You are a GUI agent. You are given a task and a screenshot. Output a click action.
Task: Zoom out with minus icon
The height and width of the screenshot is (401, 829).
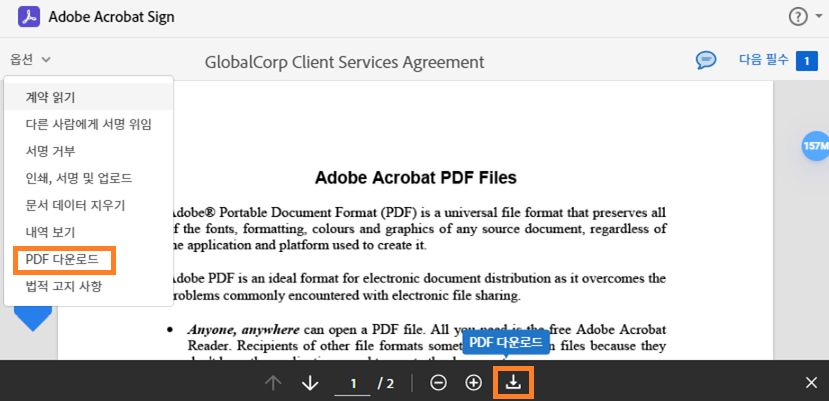(x=438, y=382)
